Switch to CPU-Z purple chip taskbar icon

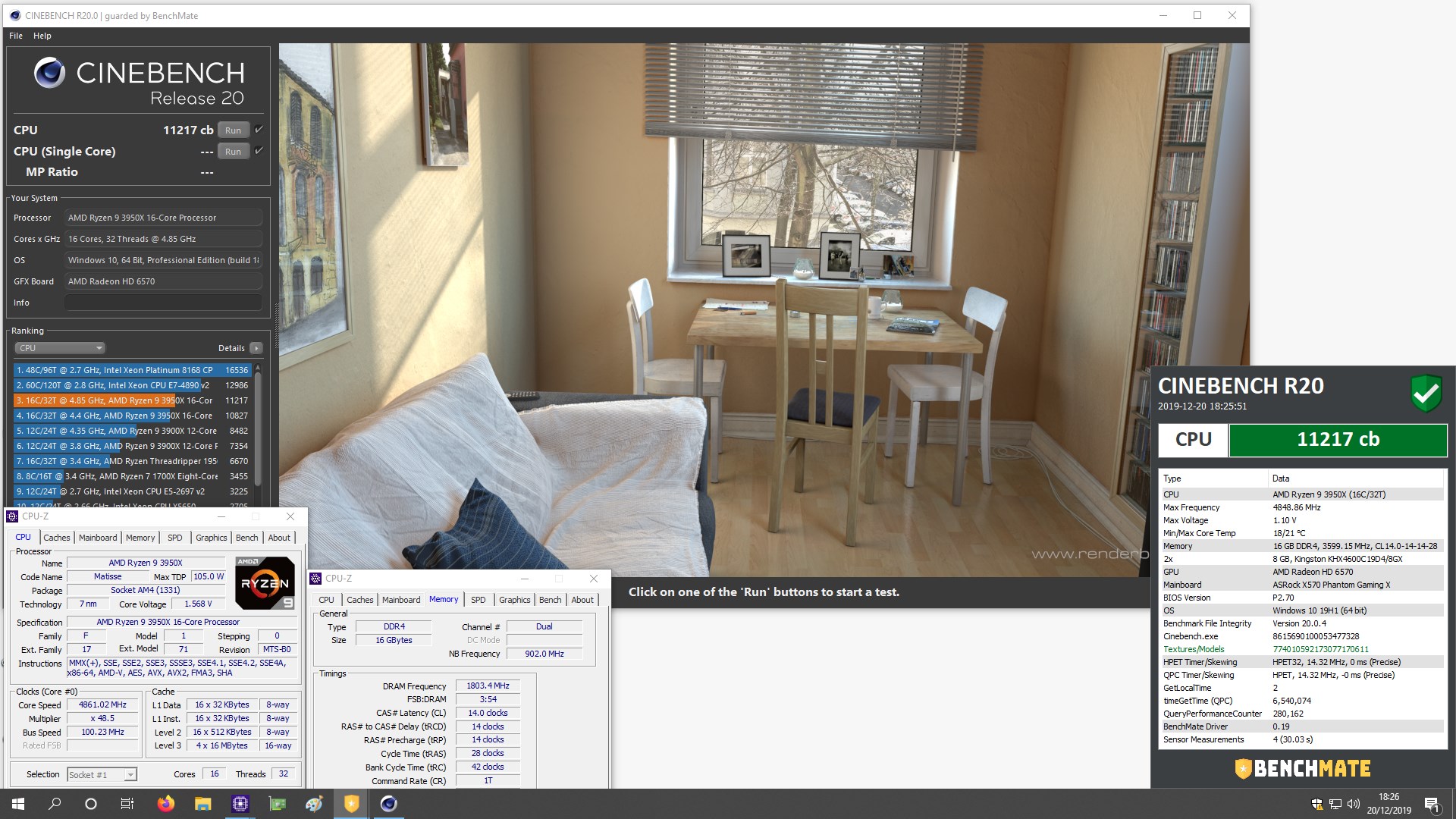pyautogui.click(x=240, y=804)
